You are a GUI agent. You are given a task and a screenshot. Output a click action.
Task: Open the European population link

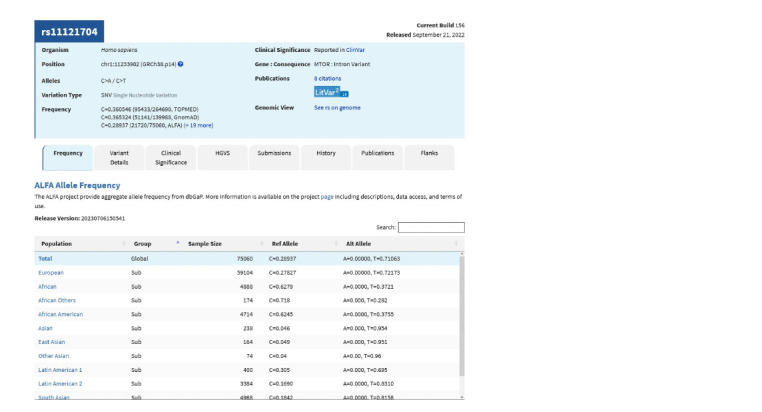[51, 273]
